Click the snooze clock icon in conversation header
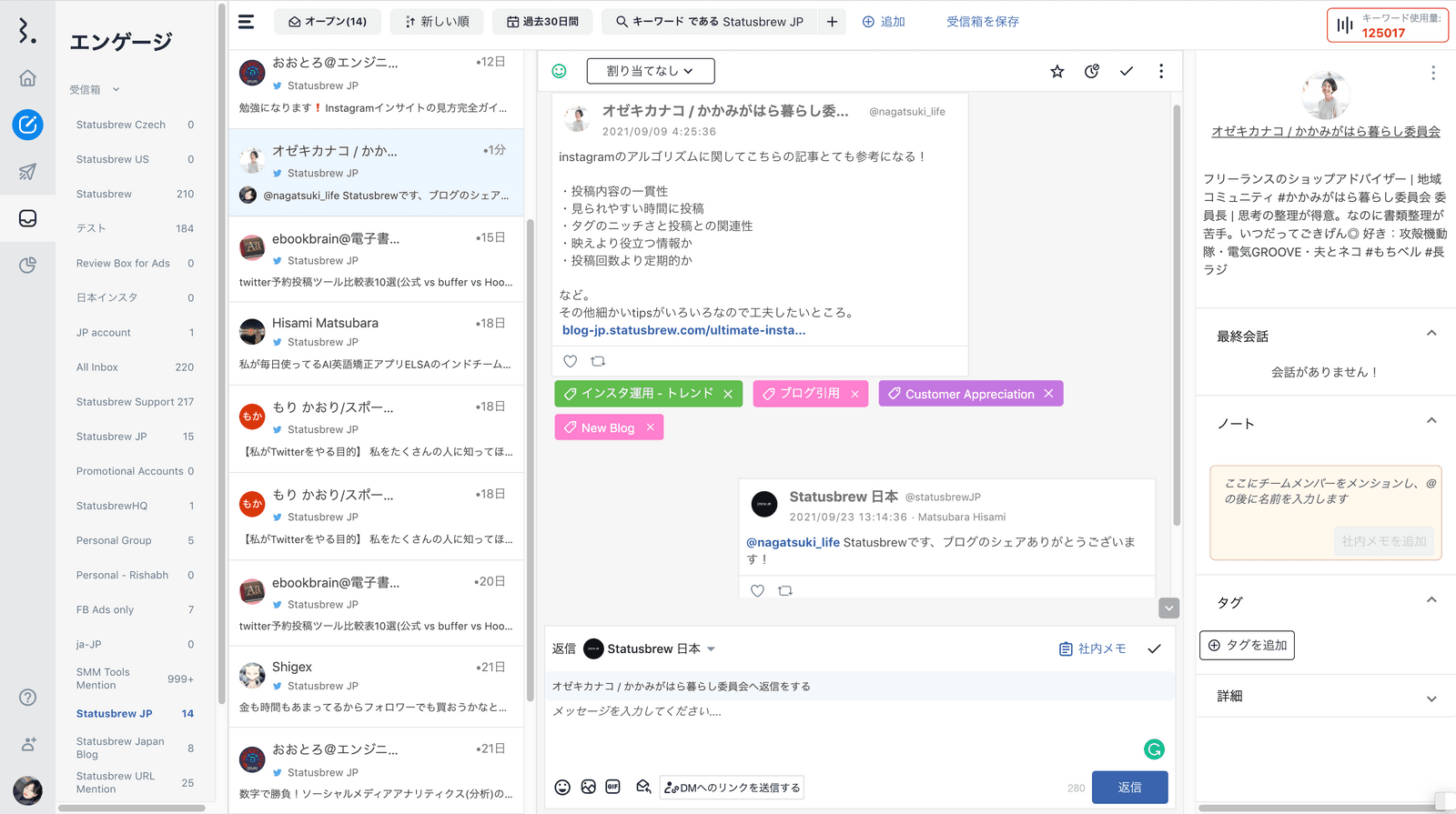Screen dimensions: 1456x814 click(1091, 71)
